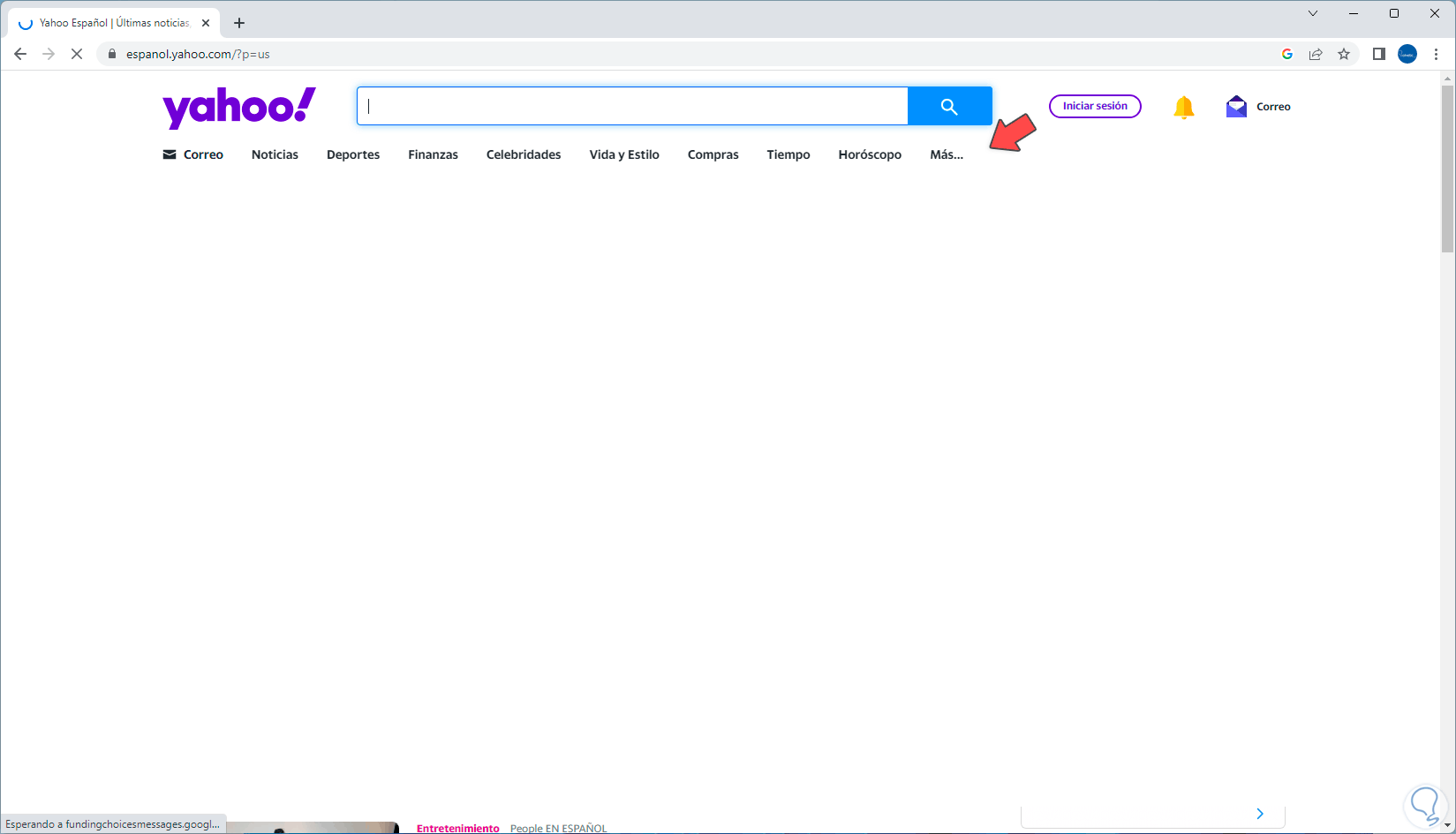Click the scrollbar down arrow
Screen dimensions: 1456x834
1447,827
